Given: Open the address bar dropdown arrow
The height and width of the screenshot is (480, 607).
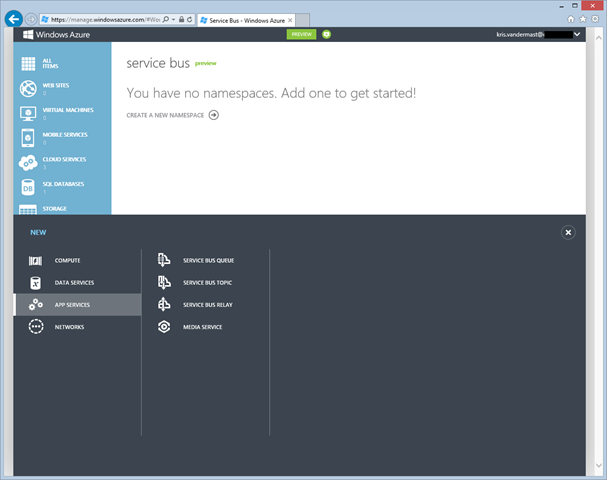Looking at the screenshot, I should tap(173, 19).
